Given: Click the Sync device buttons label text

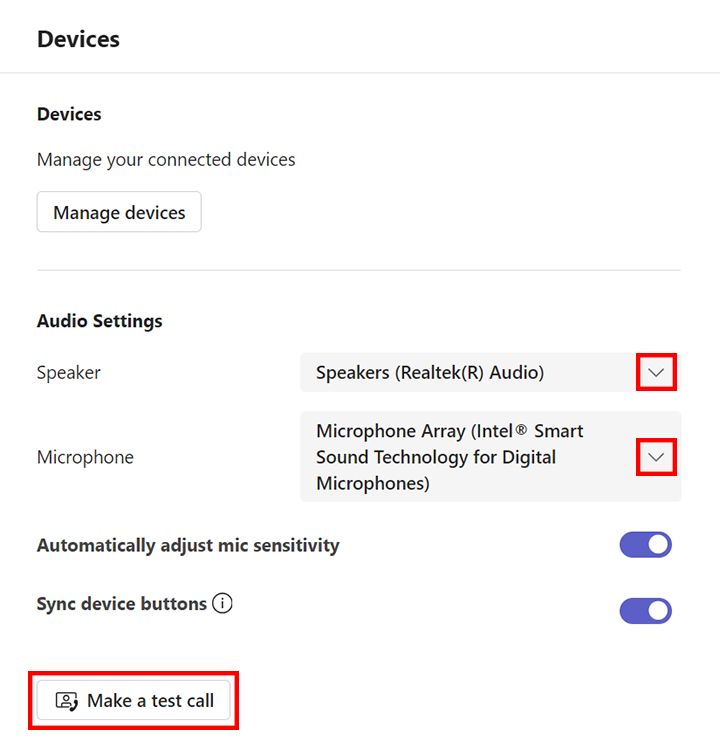Looking at the screenshot, I should click(121, 604).
